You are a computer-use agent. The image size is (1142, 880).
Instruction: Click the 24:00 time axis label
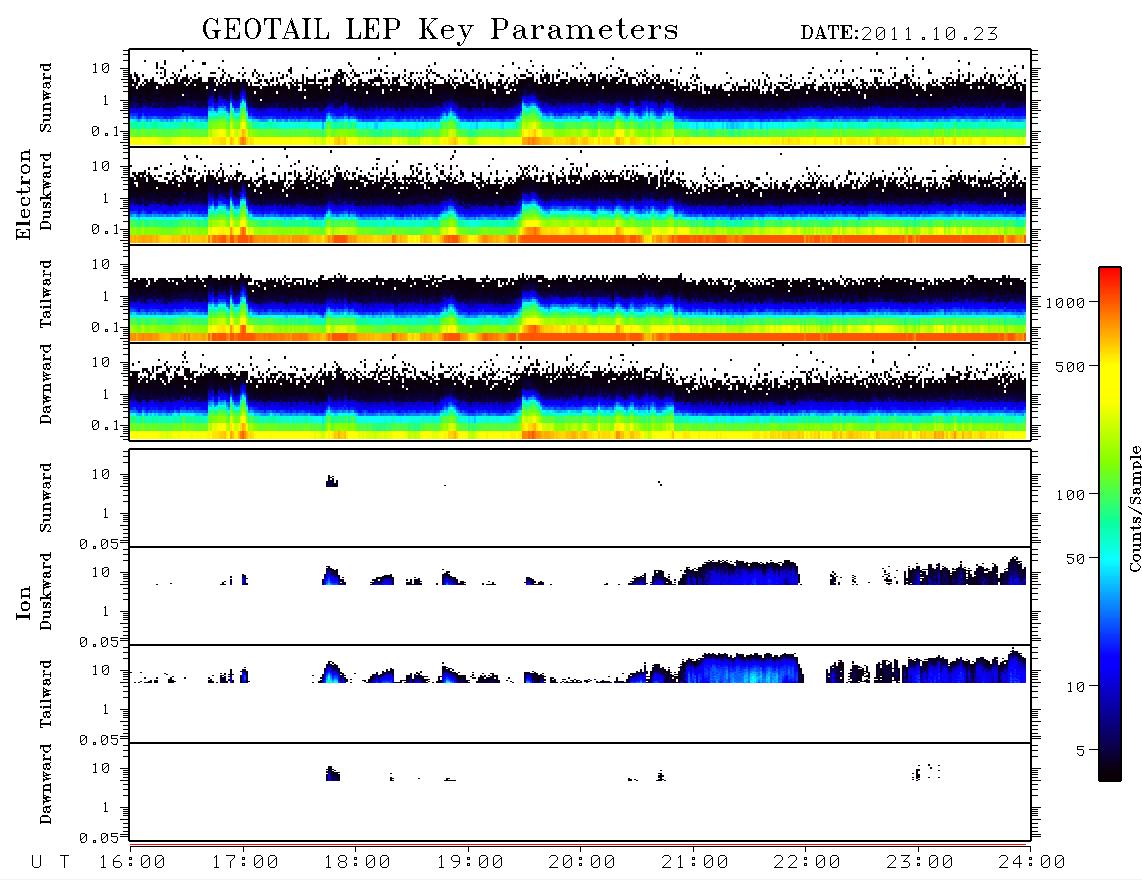1032,863
